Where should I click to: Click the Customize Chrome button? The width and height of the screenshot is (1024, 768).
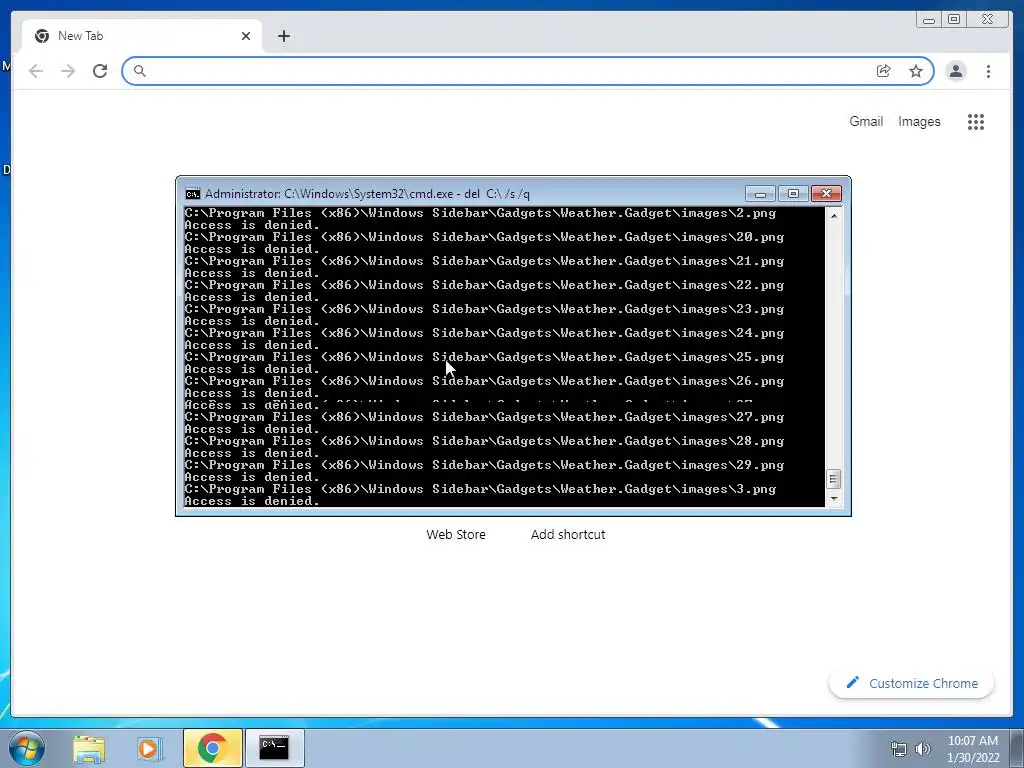[912, 683]
